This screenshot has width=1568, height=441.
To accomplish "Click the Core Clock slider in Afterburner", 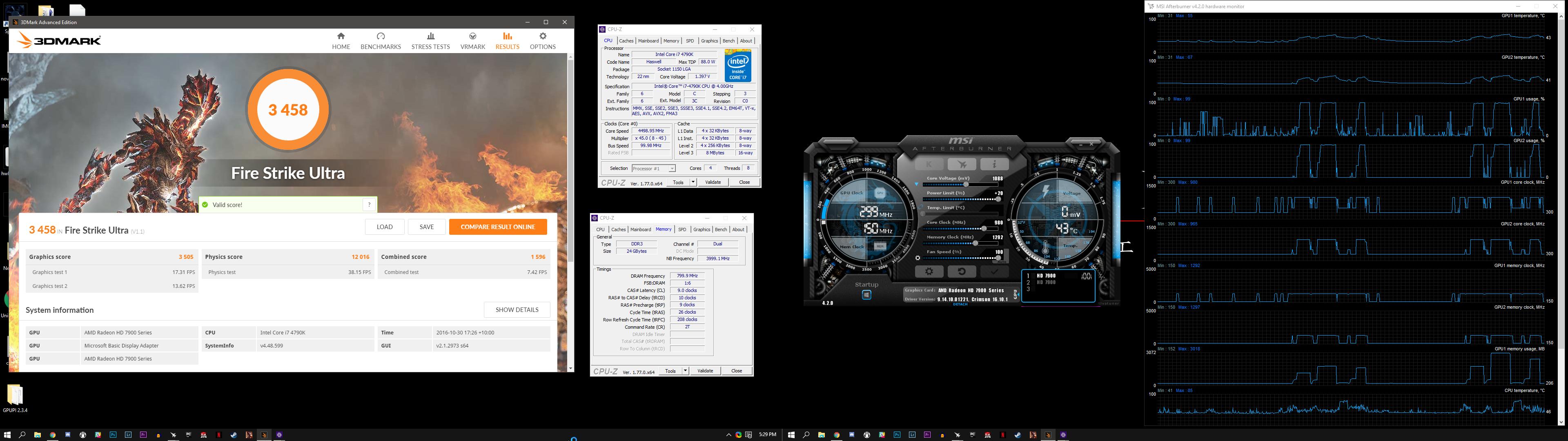I will tap(960, 228).
